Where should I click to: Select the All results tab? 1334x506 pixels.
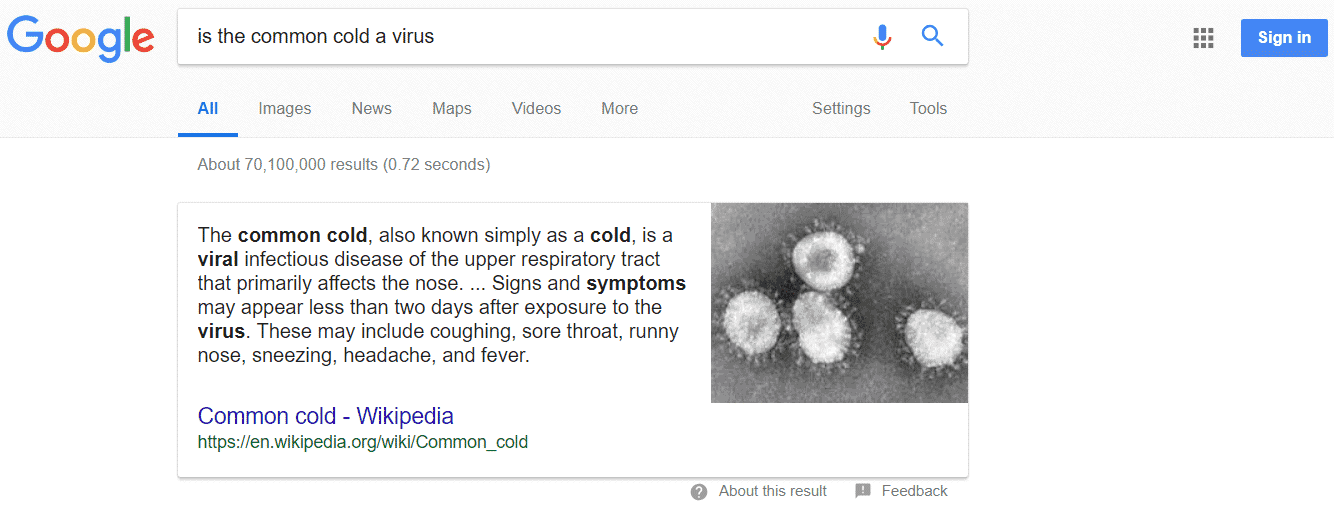click(x=208, y=108)
